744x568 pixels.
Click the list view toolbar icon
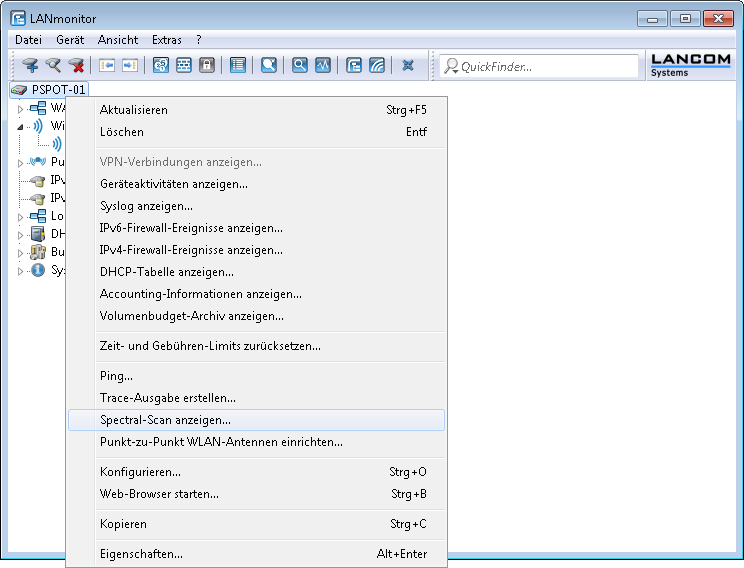coord(238,66)
